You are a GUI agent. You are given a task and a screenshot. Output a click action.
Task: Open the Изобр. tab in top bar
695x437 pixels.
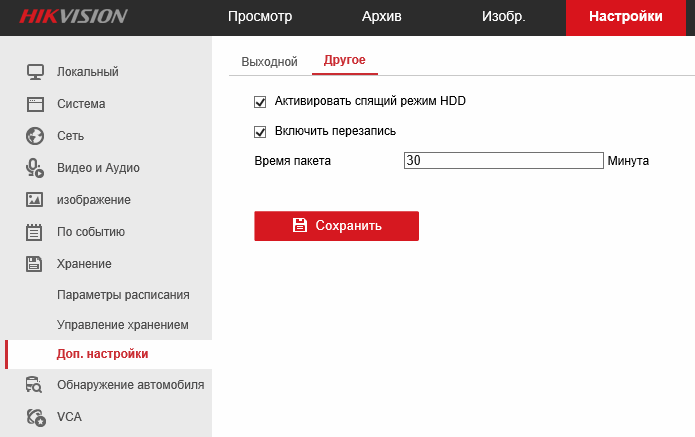504,16
